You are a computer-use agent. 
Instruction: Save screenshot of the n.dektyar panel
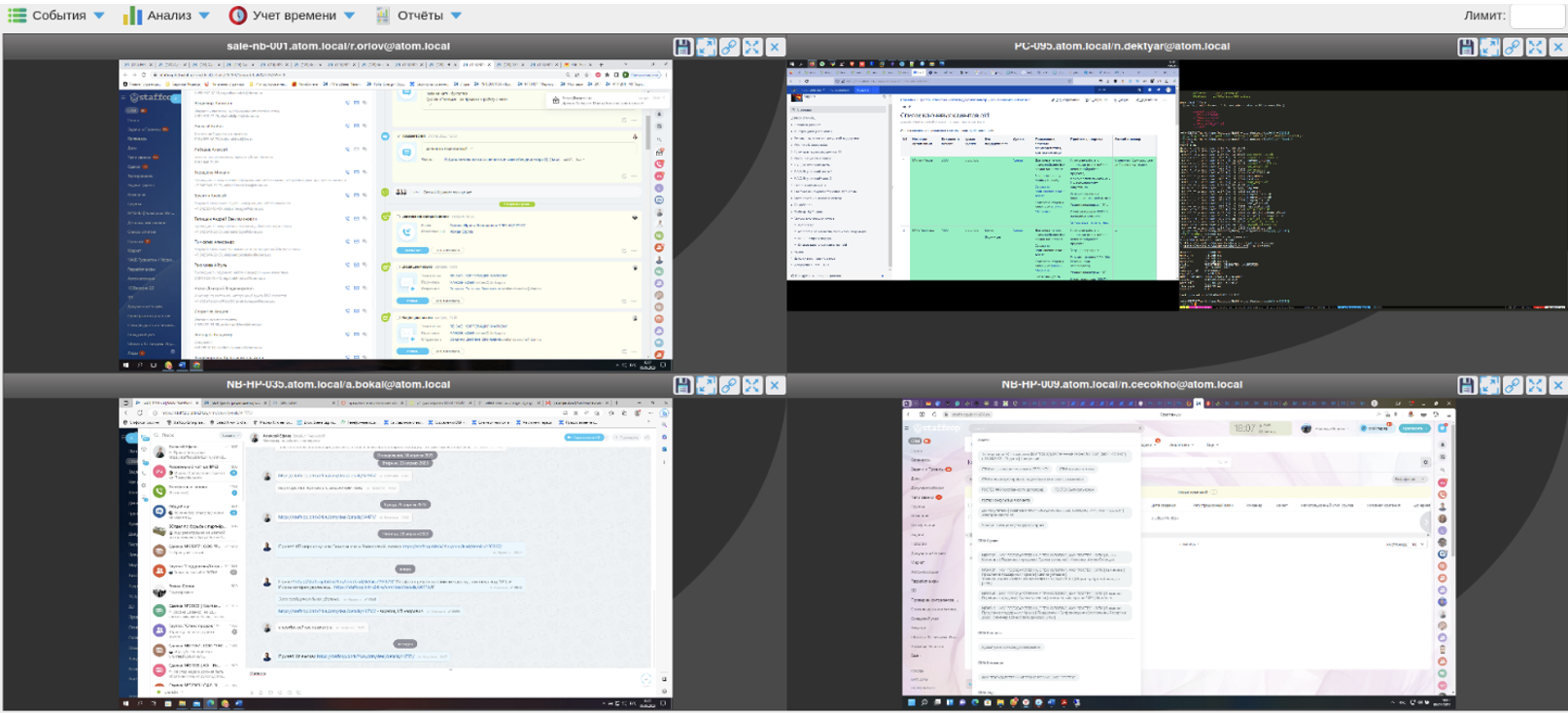(1467, 47)
